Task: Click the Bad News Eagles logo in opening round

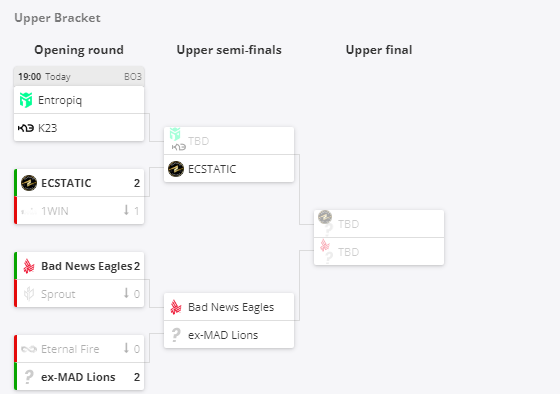Action: (29, 266)
